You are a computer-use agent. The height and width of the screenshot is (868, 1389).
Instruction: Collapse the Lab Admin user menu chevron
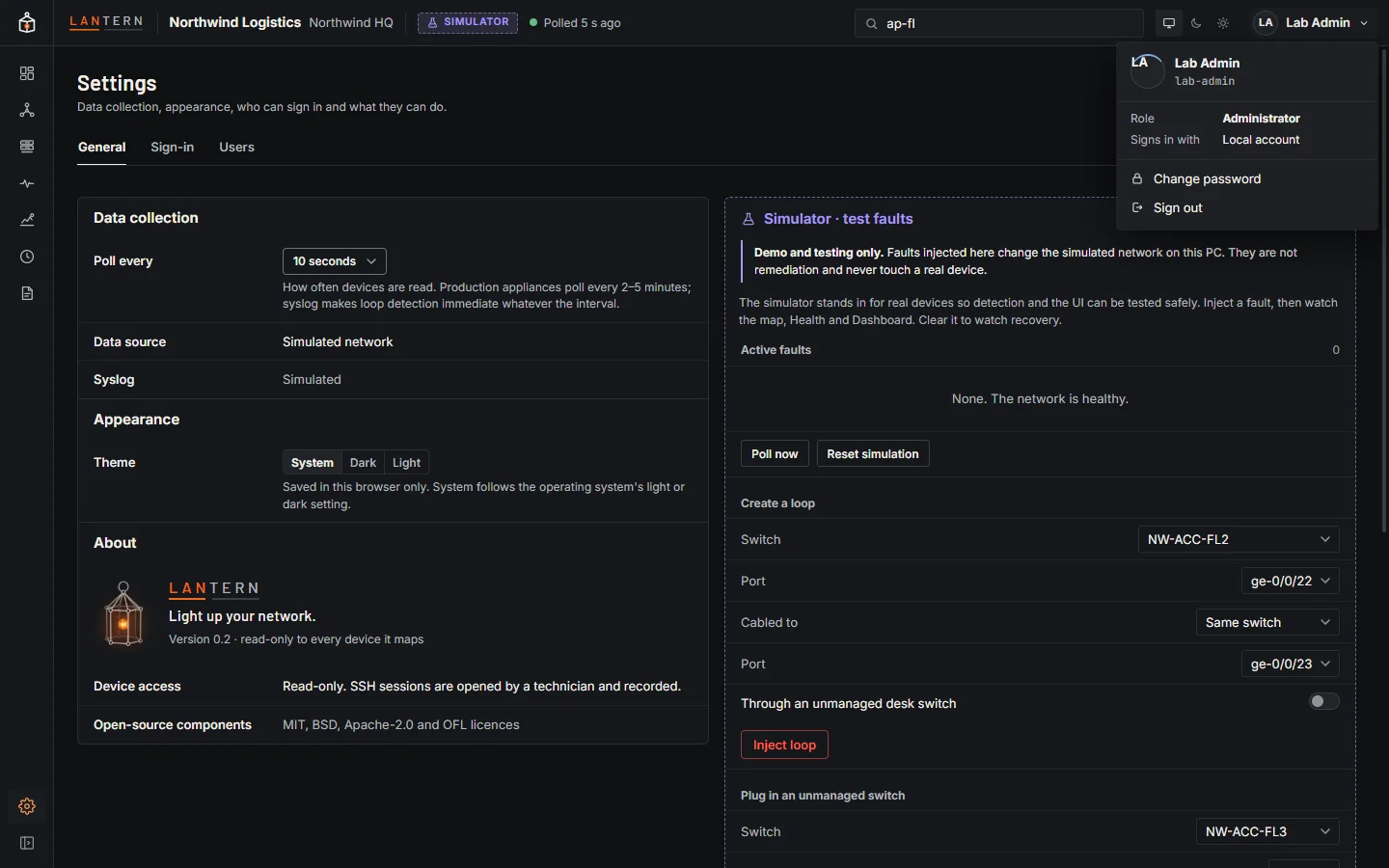click(x=1364, y=23)
